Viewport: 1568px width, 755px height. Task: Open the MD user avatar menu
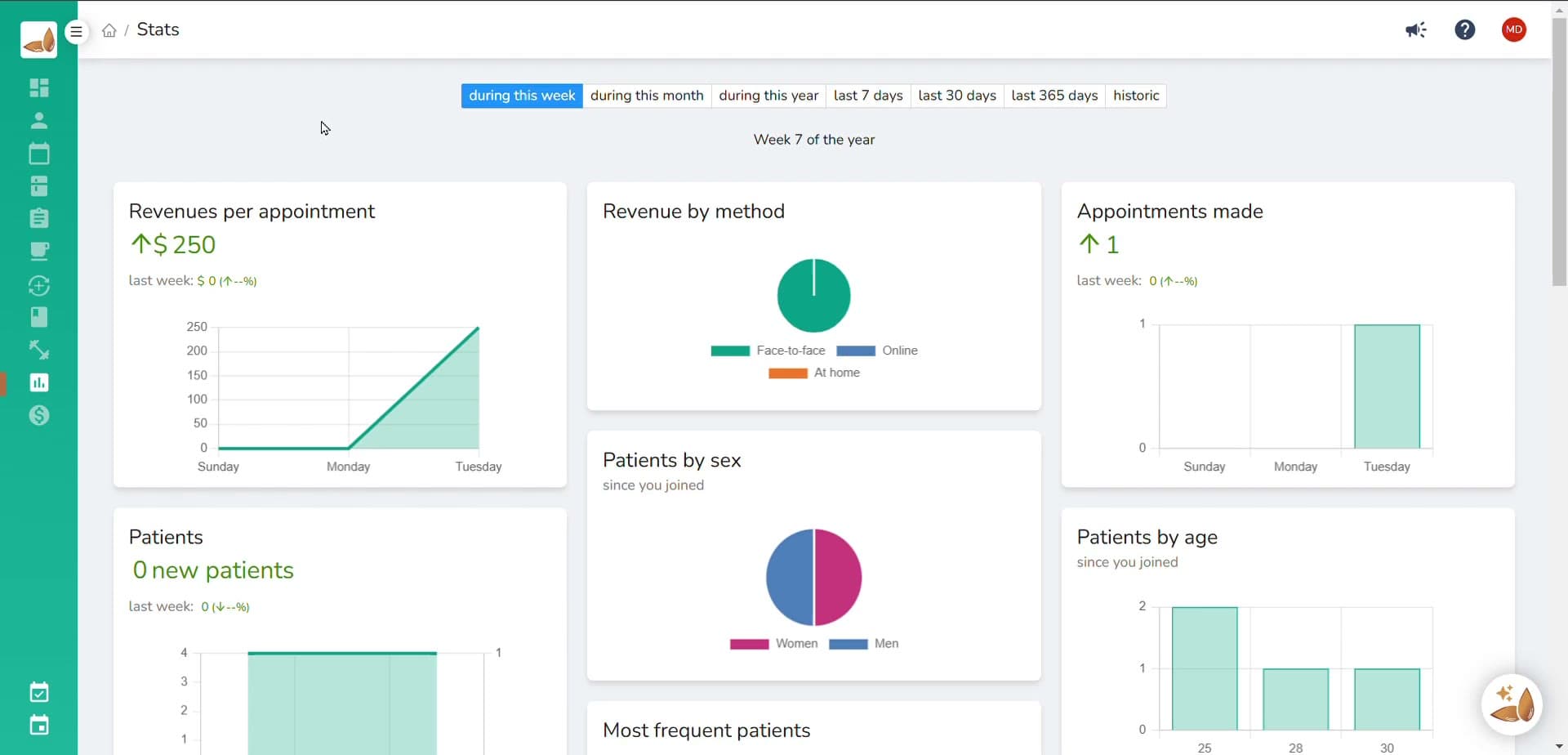1513,30
